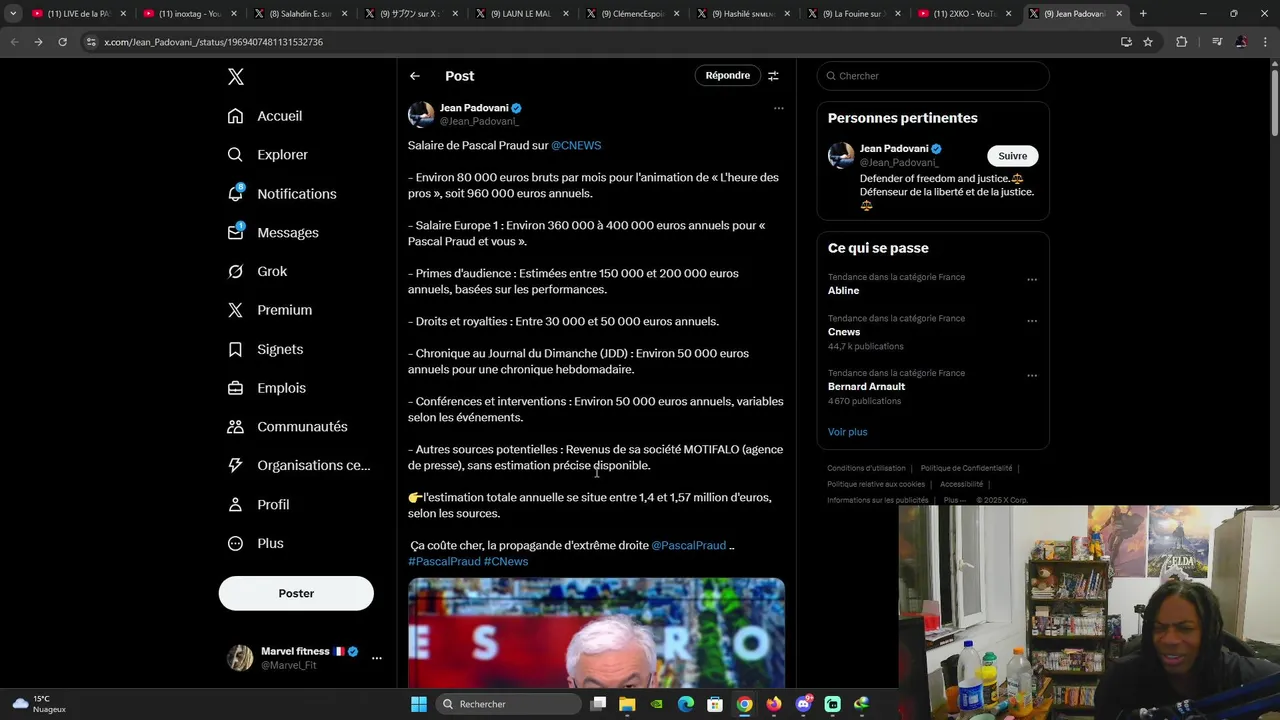
Task: Open File Explorer from the taskbar
Action: [627, 704]
